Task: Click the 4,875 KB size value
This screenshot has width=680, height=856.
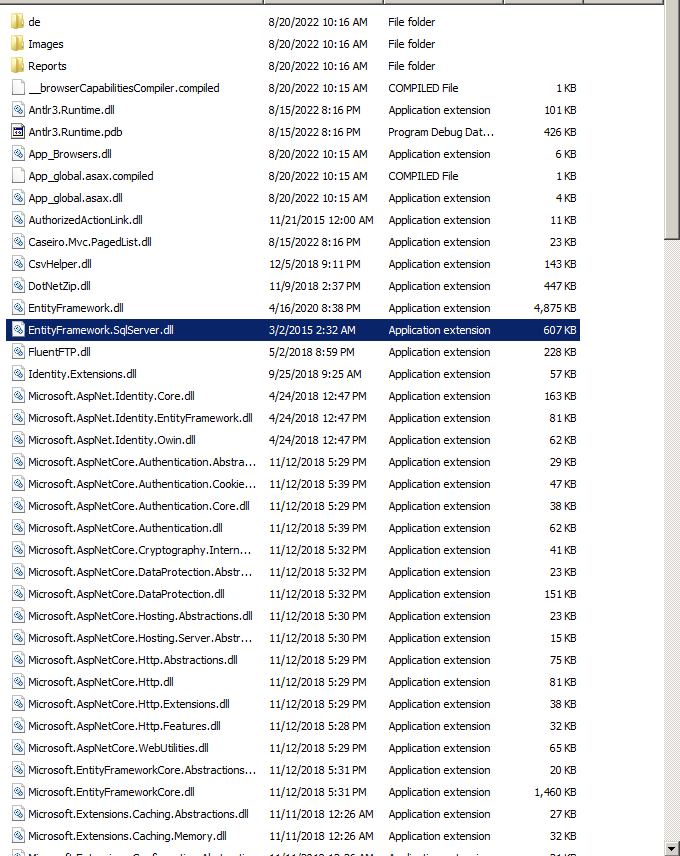Action: (x=555, y=308)
